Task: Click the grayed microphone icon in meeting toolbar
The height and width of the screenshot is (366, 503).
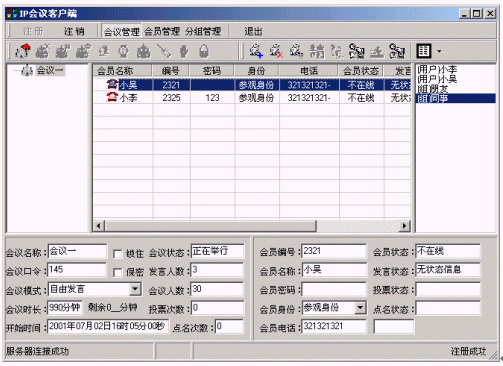Action: (x=164, y=51)
